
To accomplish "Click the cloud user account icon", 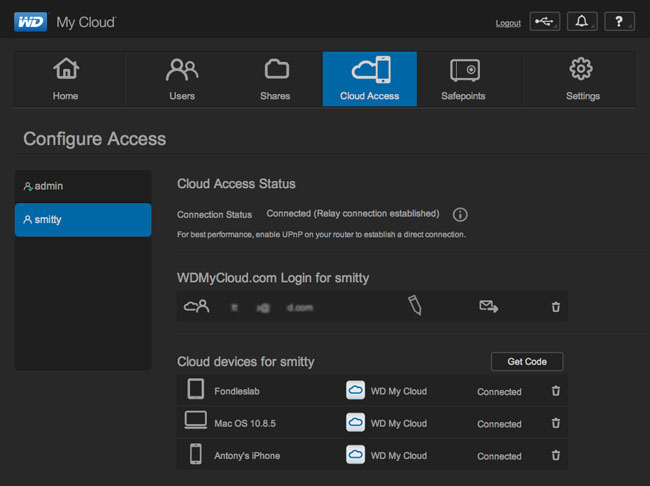I will click(x=196, y=306).
